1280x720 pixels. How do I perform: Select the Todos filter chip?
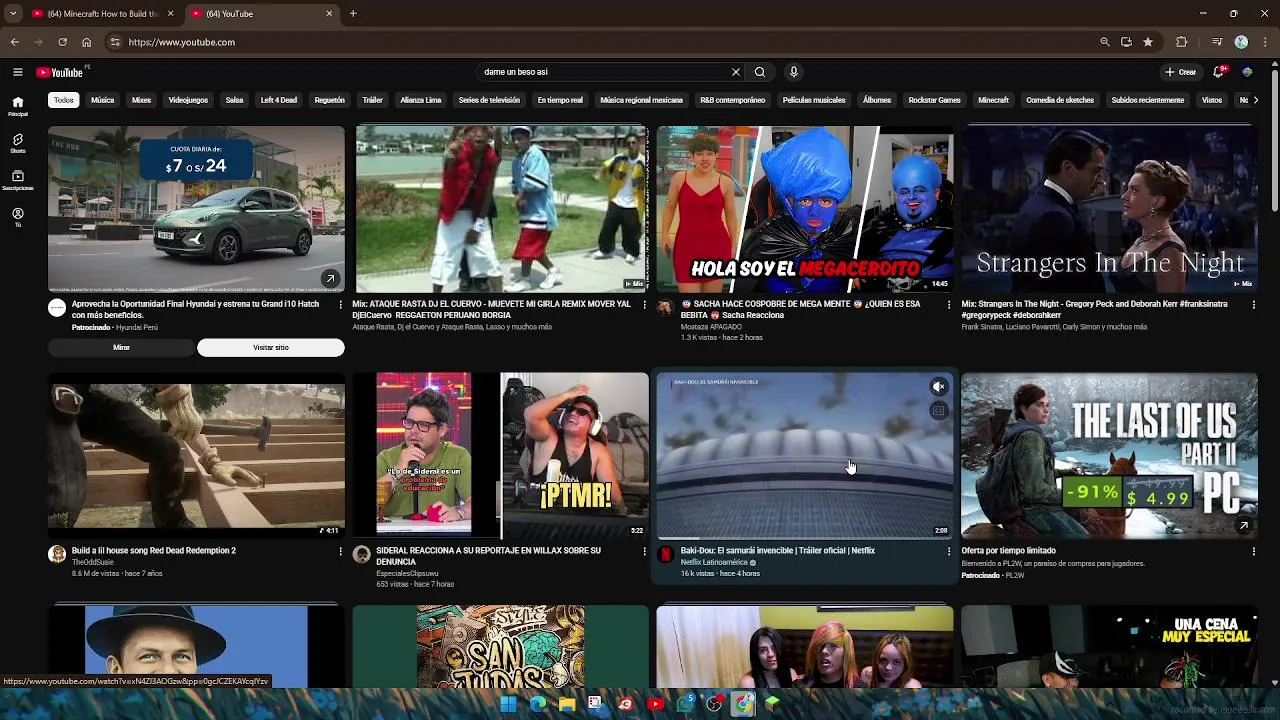[x=64, y=100]
